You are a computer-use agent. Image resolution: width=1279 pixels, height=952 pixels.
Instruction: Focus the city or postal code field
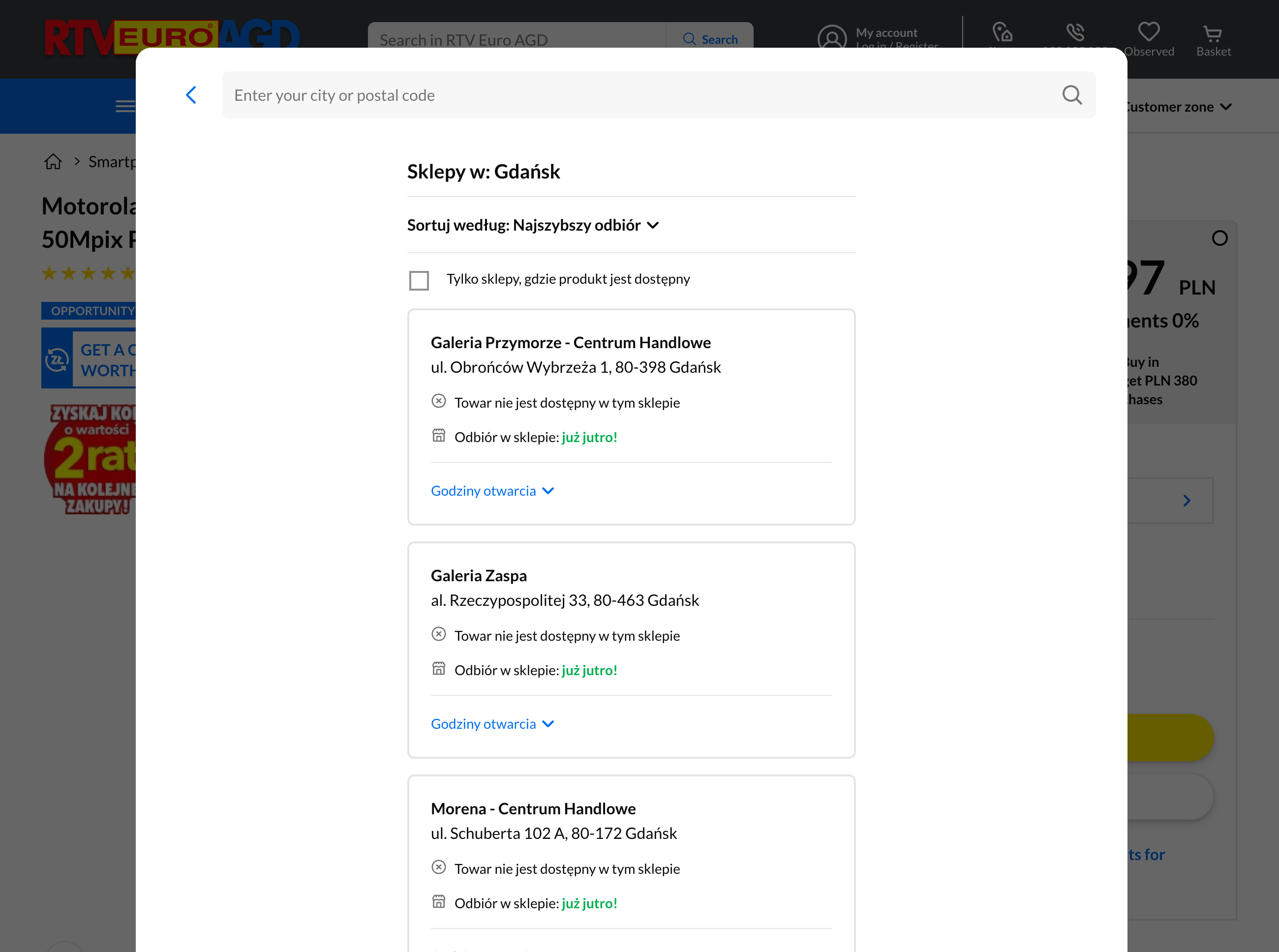pos(634,95)
